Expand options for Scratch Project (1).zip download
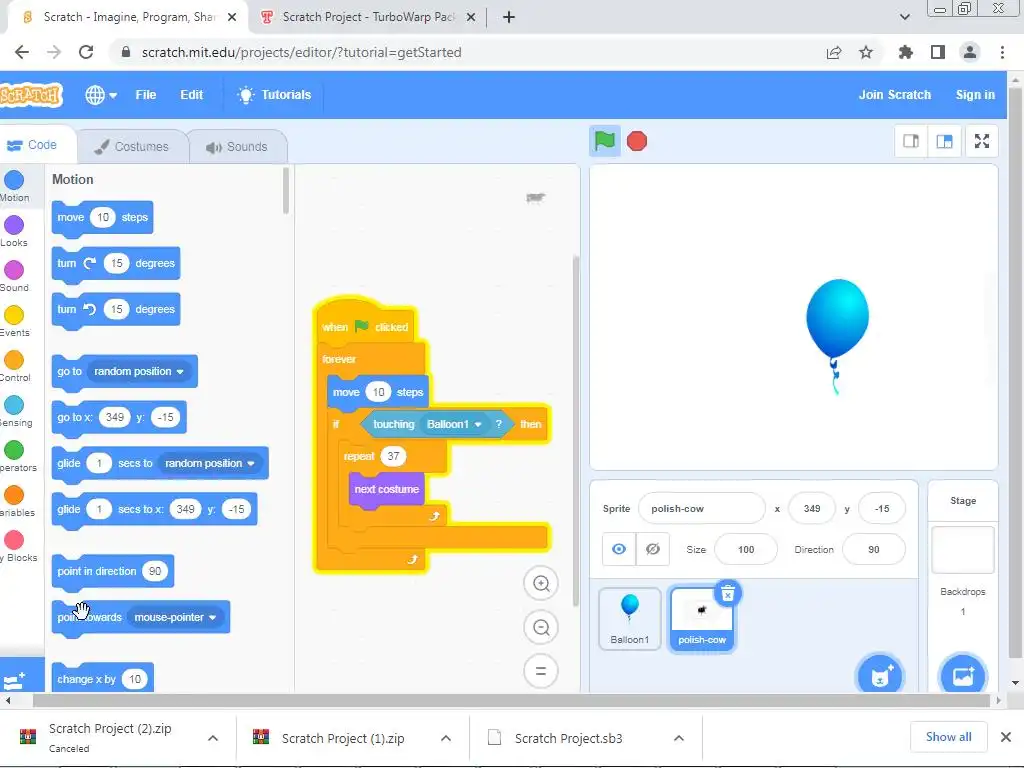The height and width of the screenshot is (768, 1024). pos(446,738)
